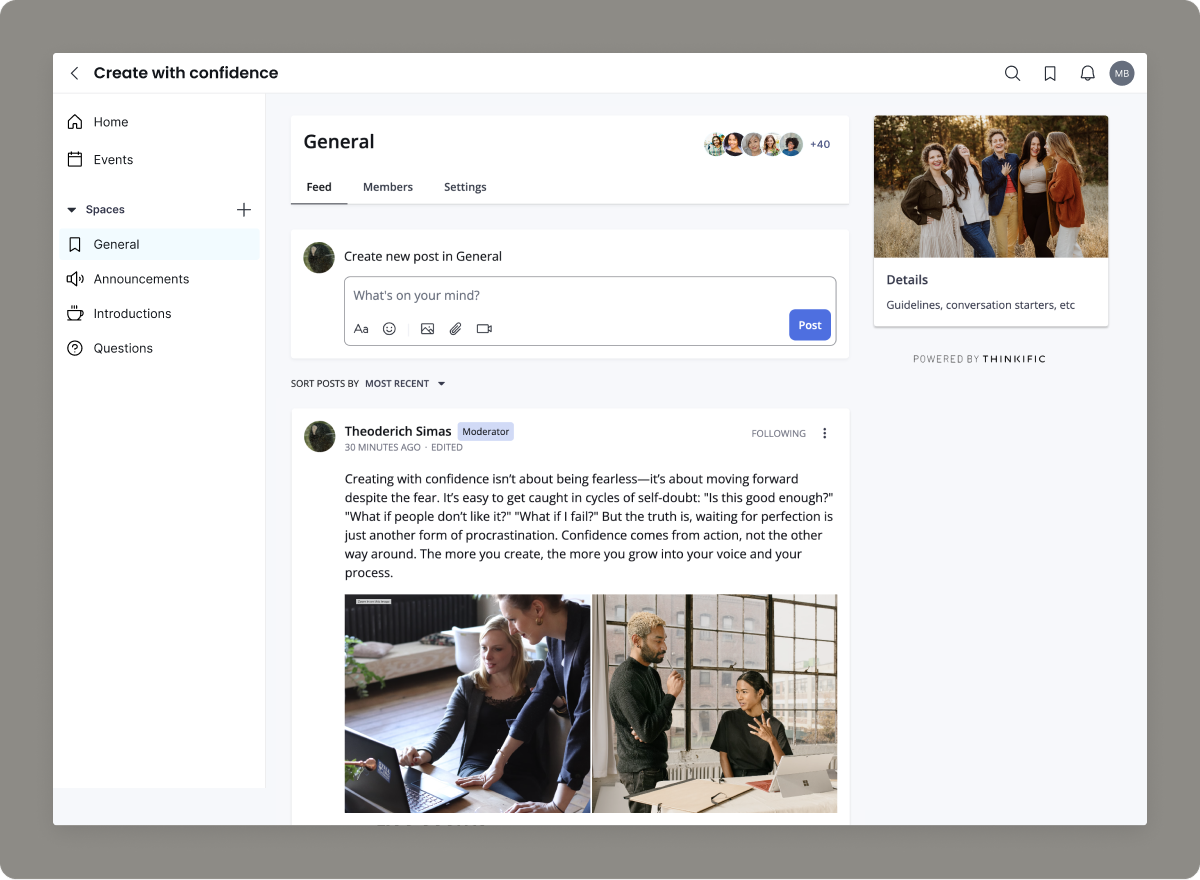
Task: Open the Settings tab
Action: coord(465,187)
